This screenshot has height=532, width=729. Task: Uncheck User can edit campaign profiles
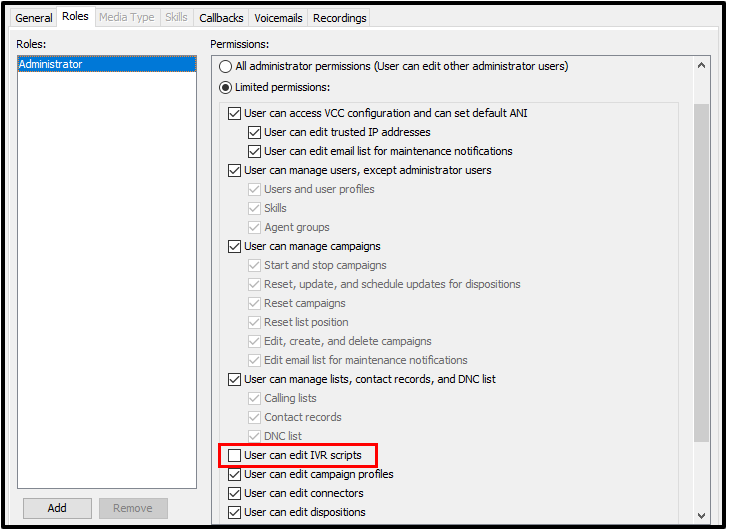[235, 475]
